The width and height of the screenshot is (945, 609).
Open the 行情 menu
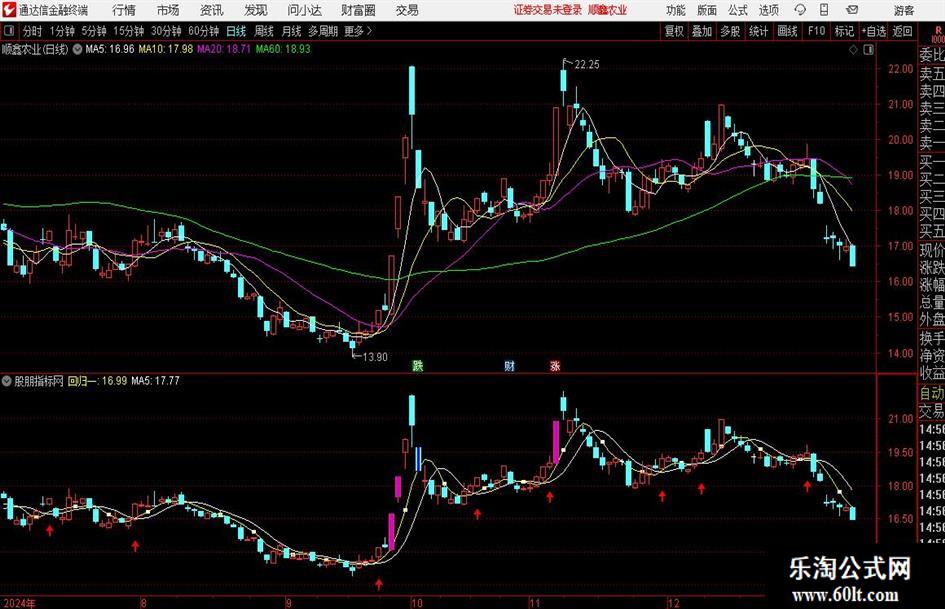coord(124,10)
